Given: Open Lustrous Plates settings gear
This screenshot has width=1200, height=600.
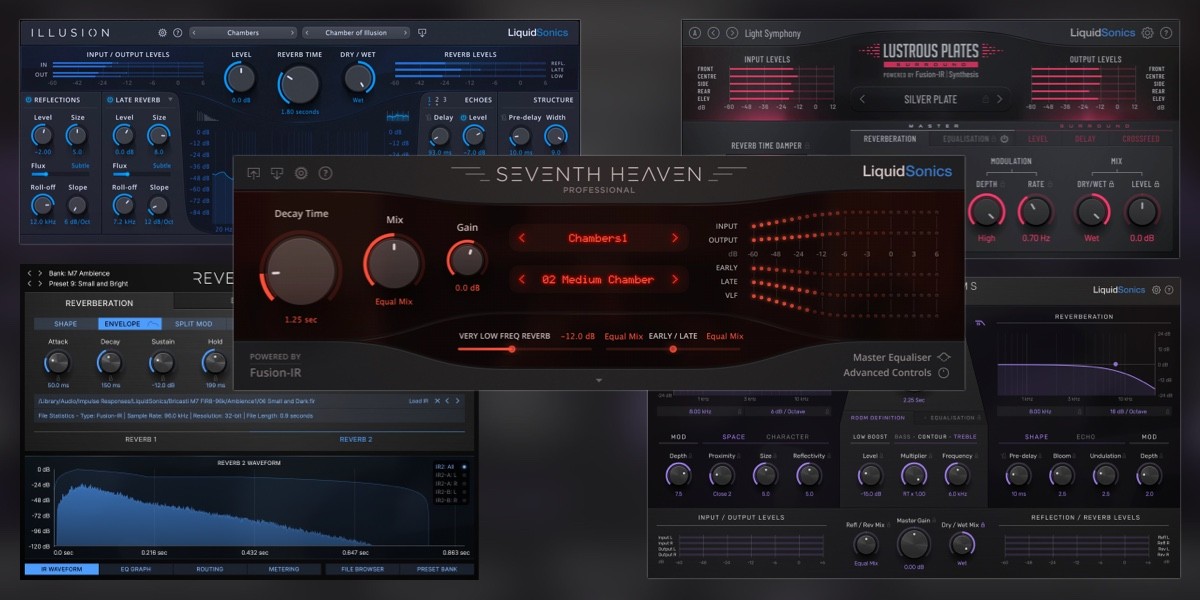Looking at the screenshot, I should click(x=1147, y=33).
